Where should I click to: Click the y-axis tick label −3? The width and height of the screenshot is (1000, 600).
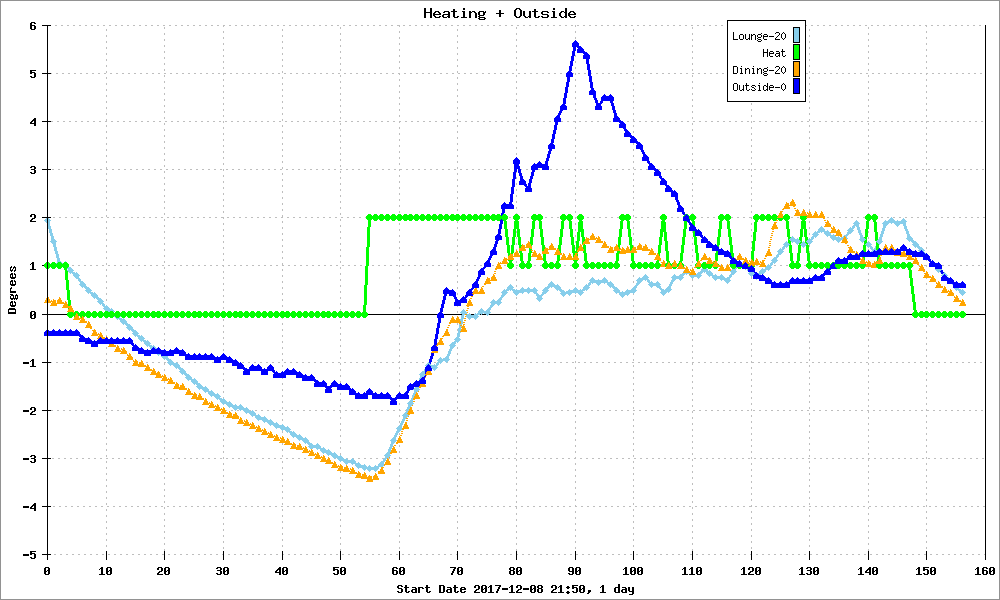pos(31,458)
